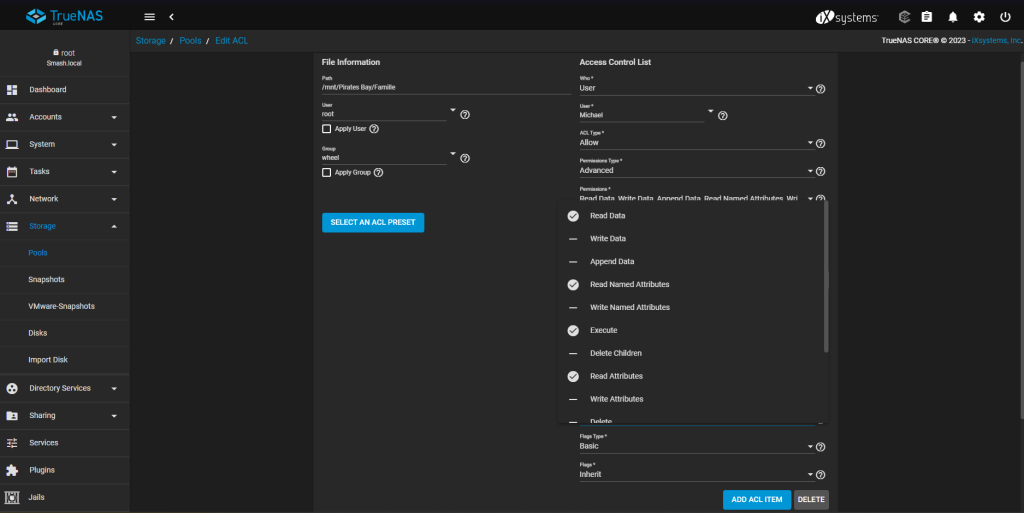Click help icon beside ACL Type field
Viewport: 1024px width, 513px height.
(820, 143)
